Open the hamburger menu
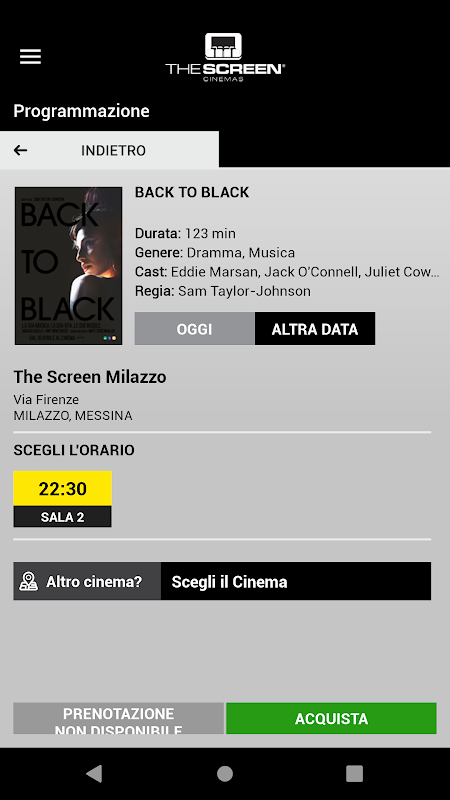This screenshot has height=800, width=450. tap(30, 57)
